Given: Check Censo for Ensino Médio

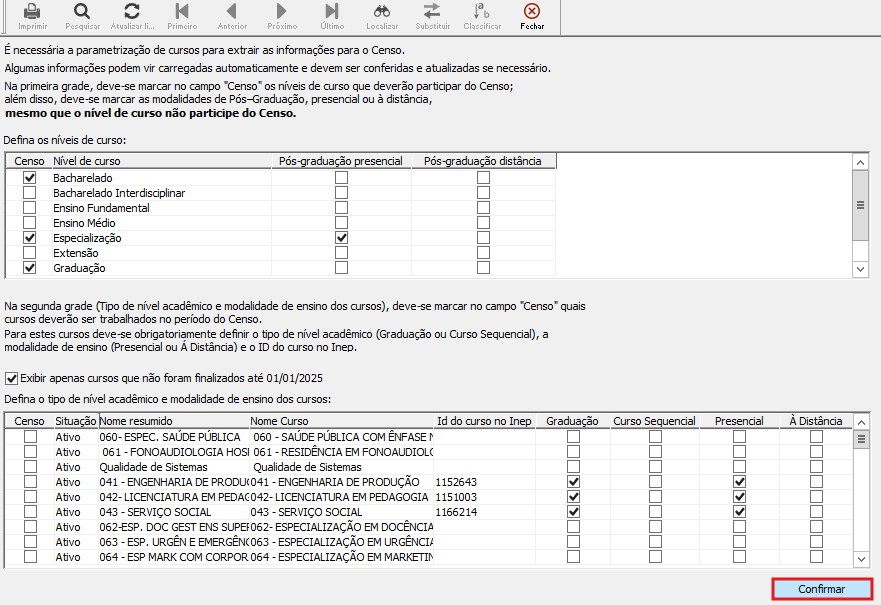Looking at the screenshot, I should pos(29,223).
